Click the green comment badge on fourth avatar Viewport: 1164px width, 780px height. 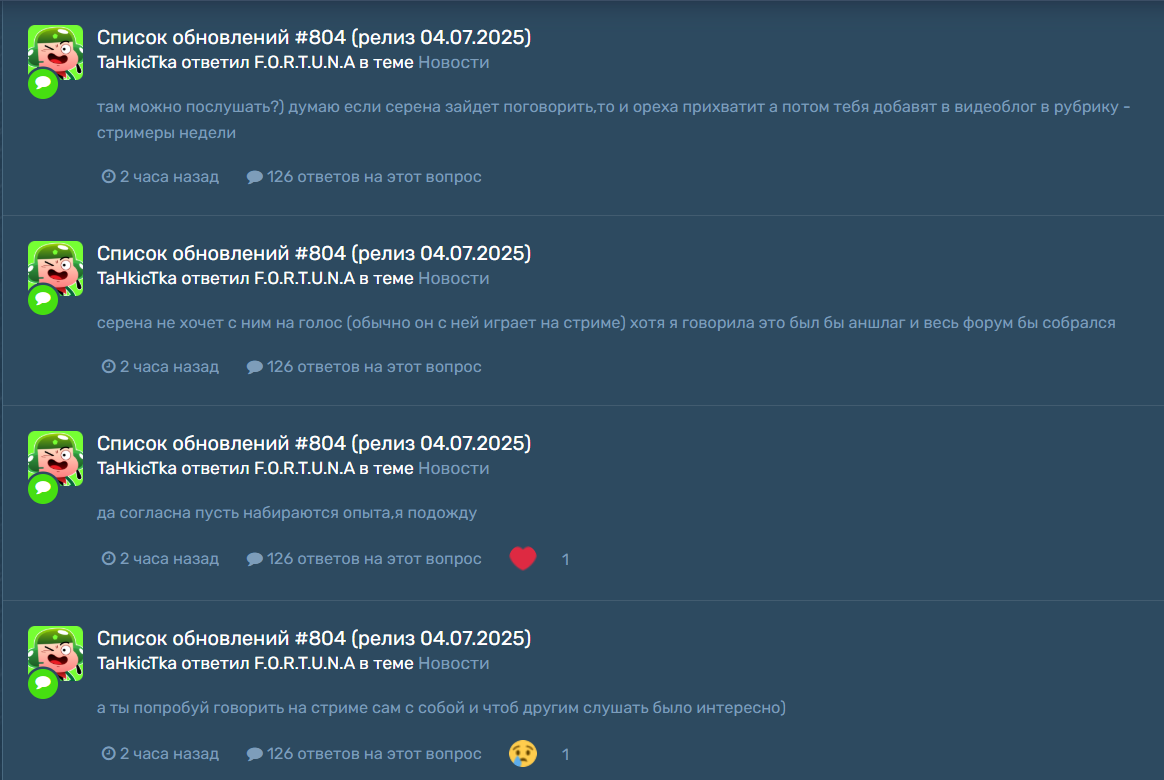tap(43, 684)
